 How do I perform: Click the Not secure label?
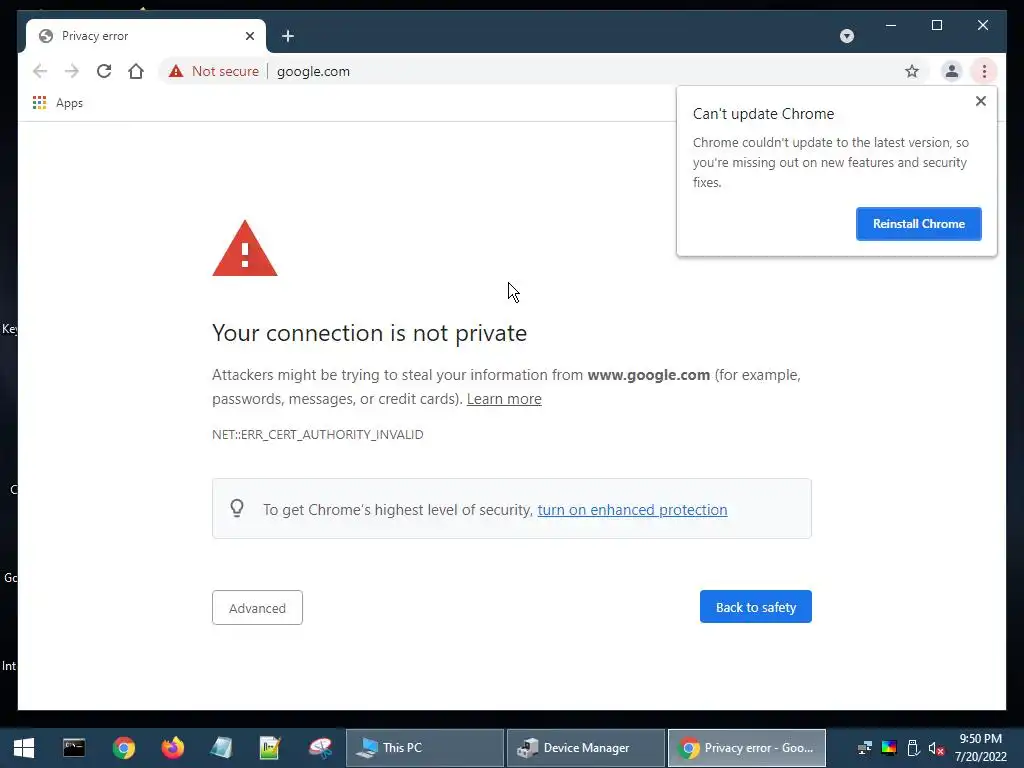tap(225, 71)
